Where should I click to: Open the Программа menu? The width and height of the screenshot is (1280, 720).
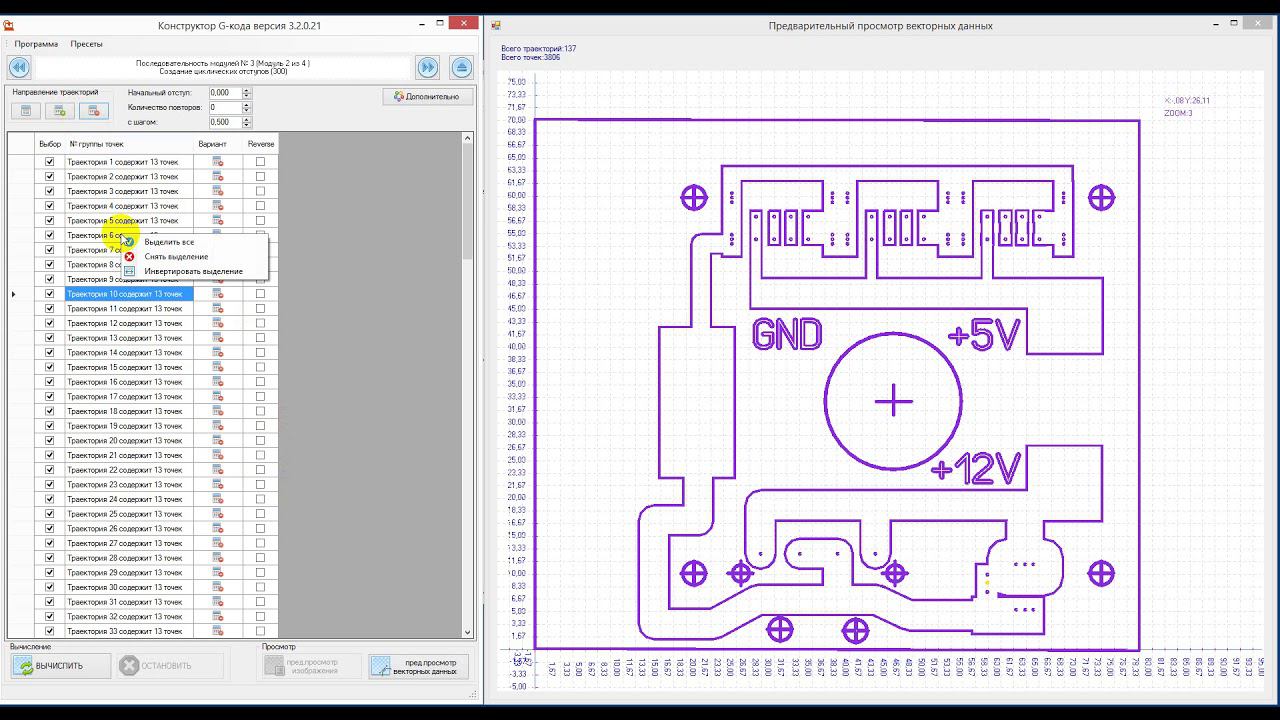coord(36,44)
